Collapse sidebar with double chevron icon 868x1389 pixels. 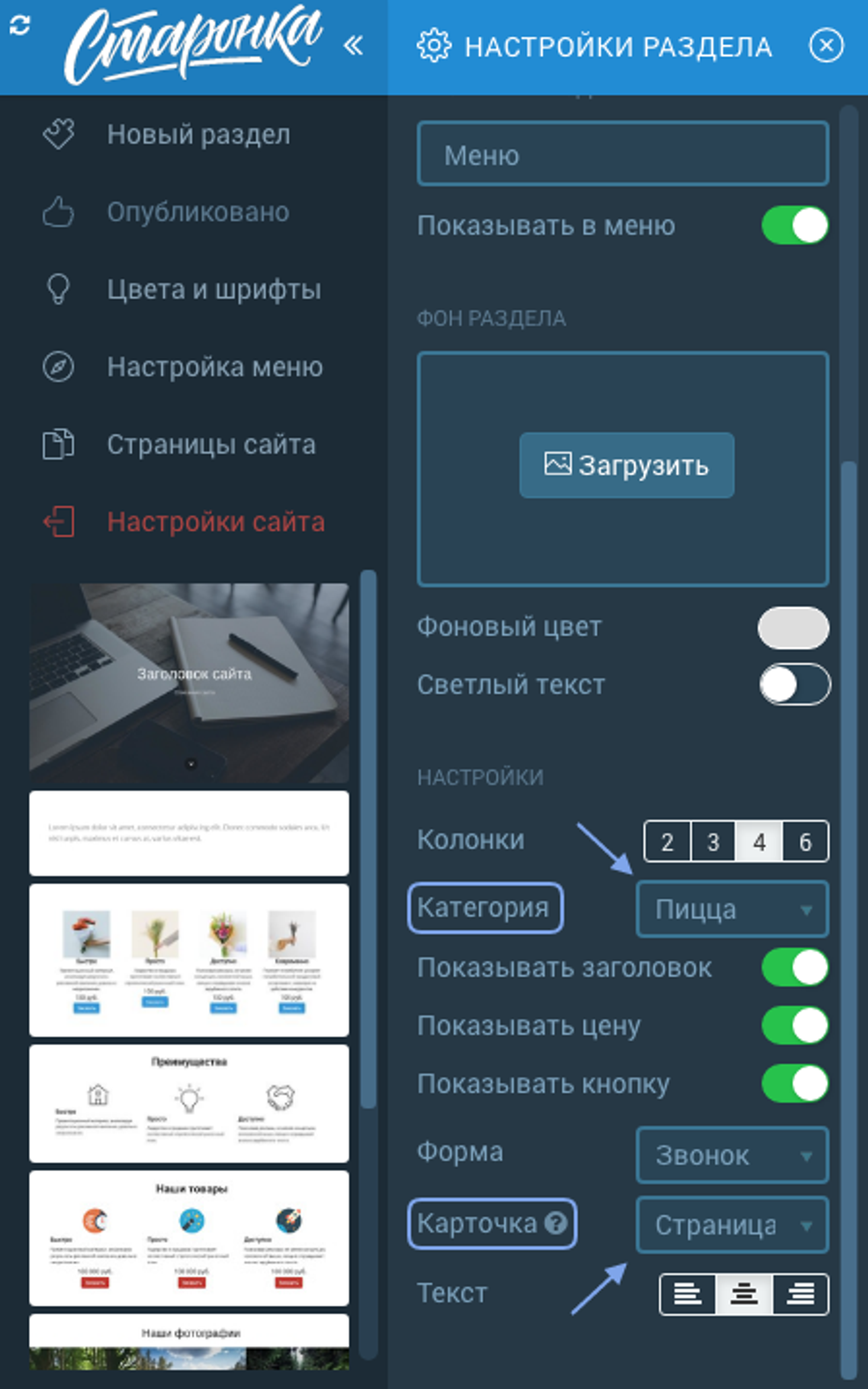353,45
